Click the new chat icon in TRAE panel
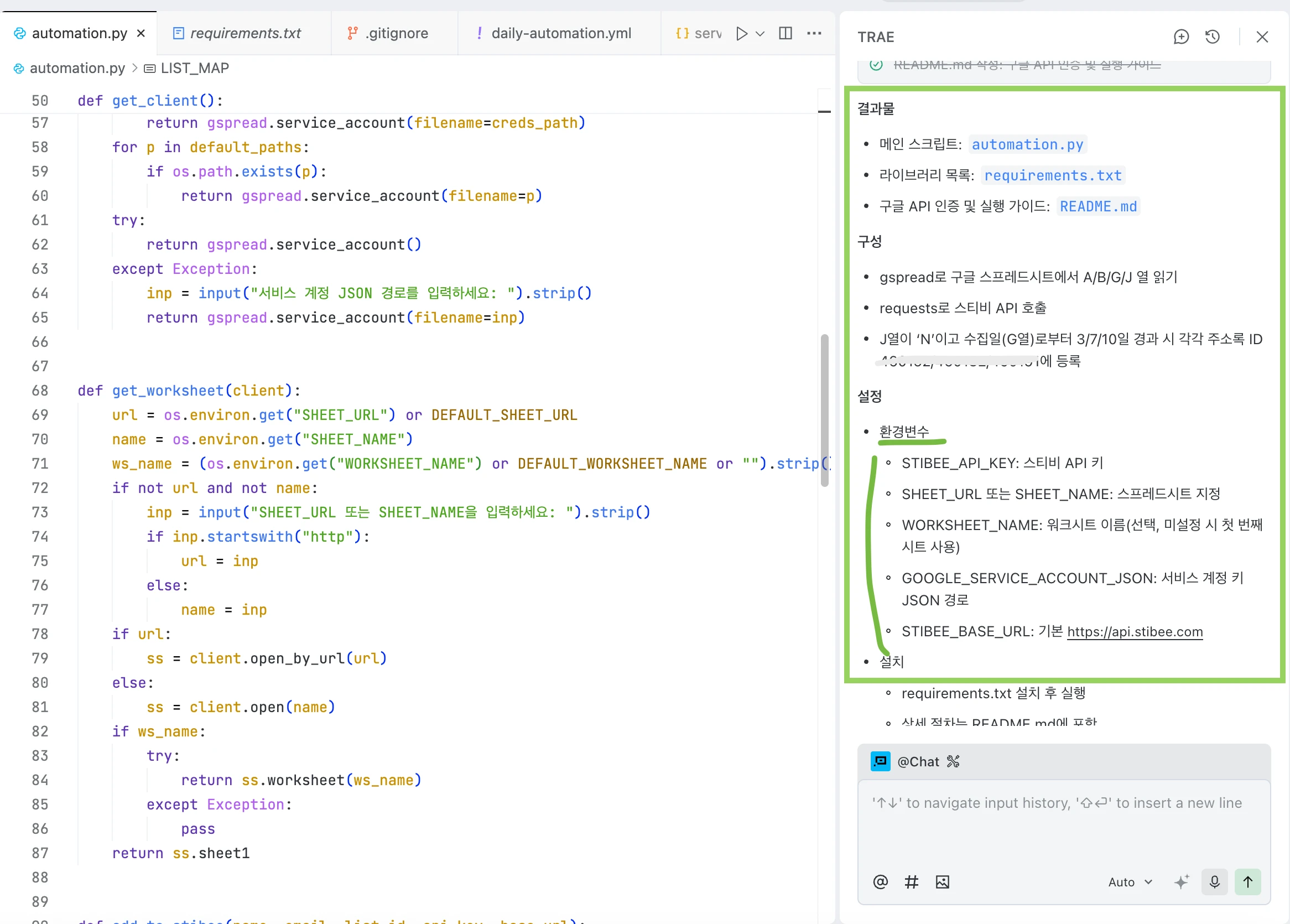 (x=1181, y=37)
